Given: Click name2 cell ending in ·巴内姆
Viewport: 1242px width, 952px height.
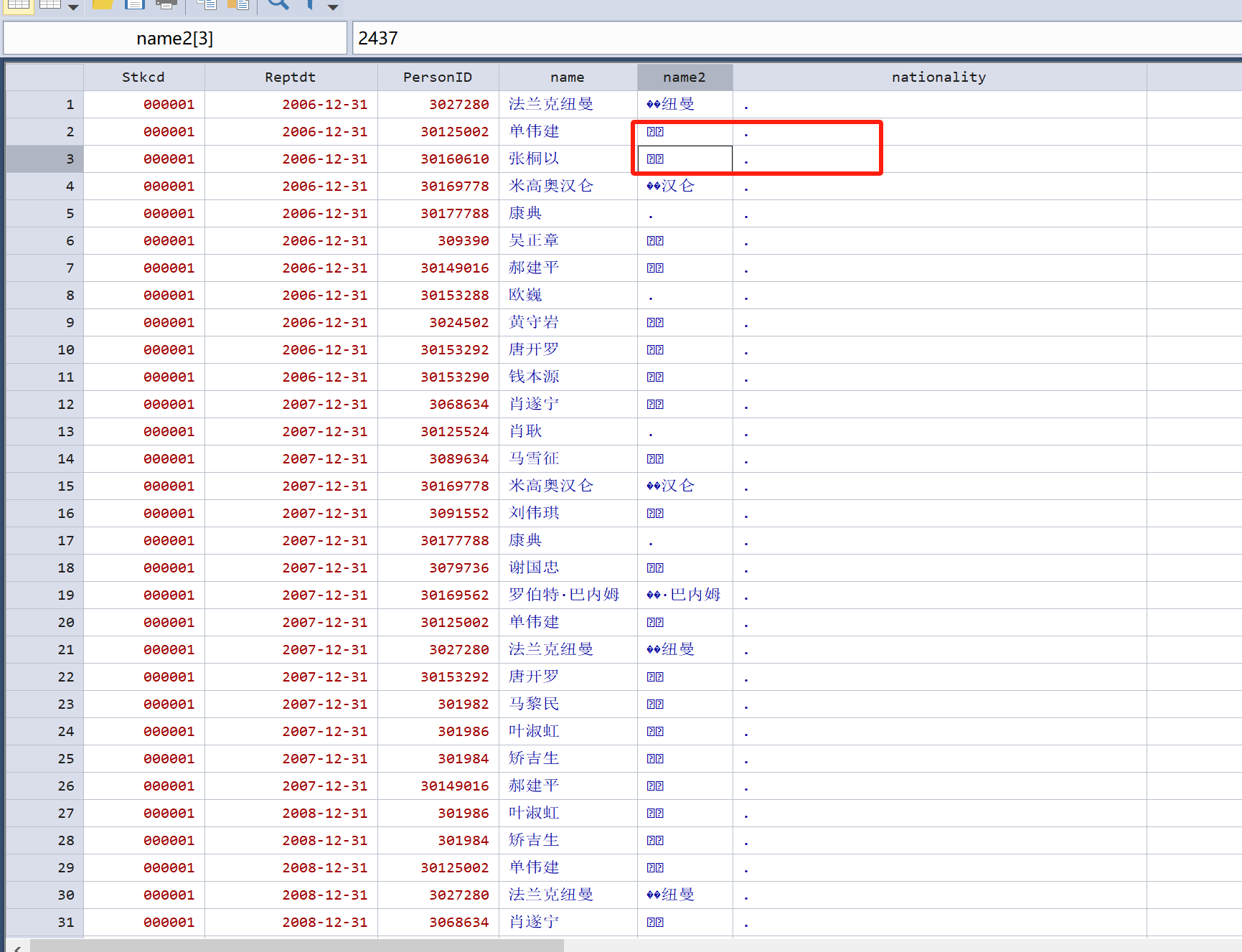Looking at the screenshot, I should pyautogui.click(x=684, y=595).
